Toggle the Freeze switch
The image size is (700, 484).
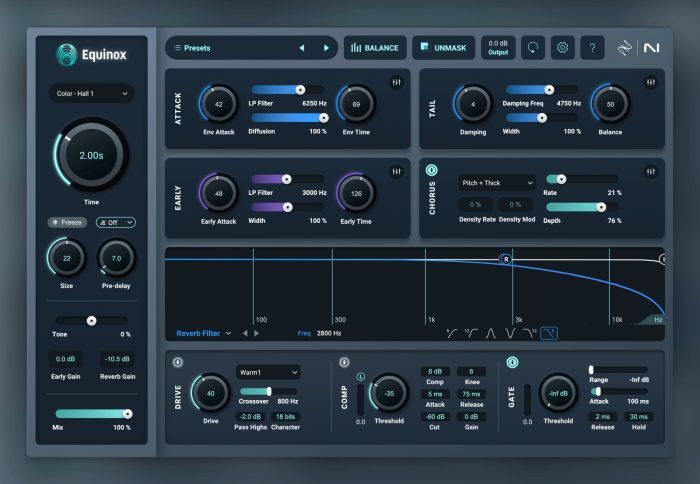click(x=68, y=222)
